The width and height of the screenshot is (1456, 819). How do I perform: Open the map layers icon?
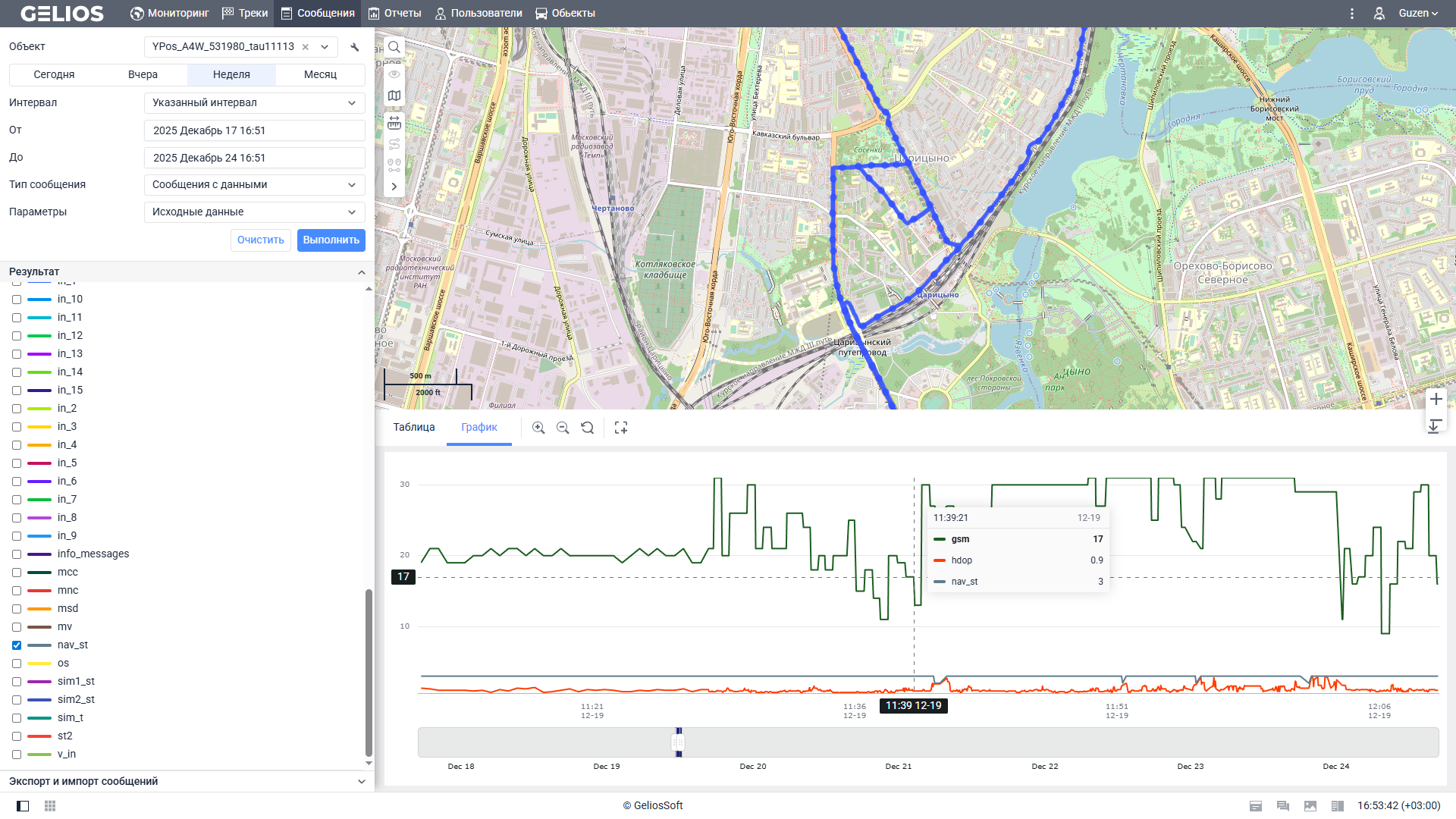pyautogui.click(x=394, y=96)
